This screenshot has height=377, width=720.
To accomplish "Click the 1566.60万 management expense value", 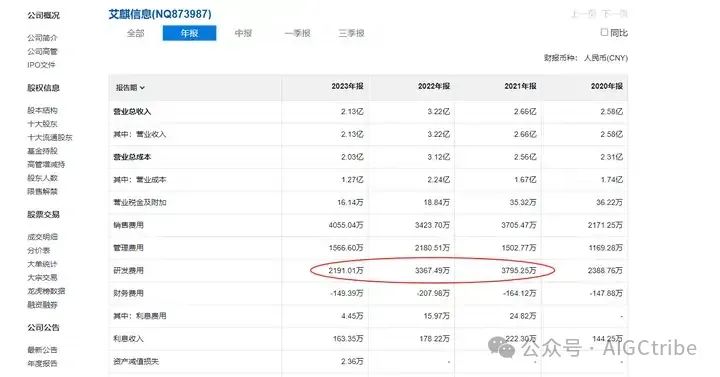I will click(x=346, y=248).
